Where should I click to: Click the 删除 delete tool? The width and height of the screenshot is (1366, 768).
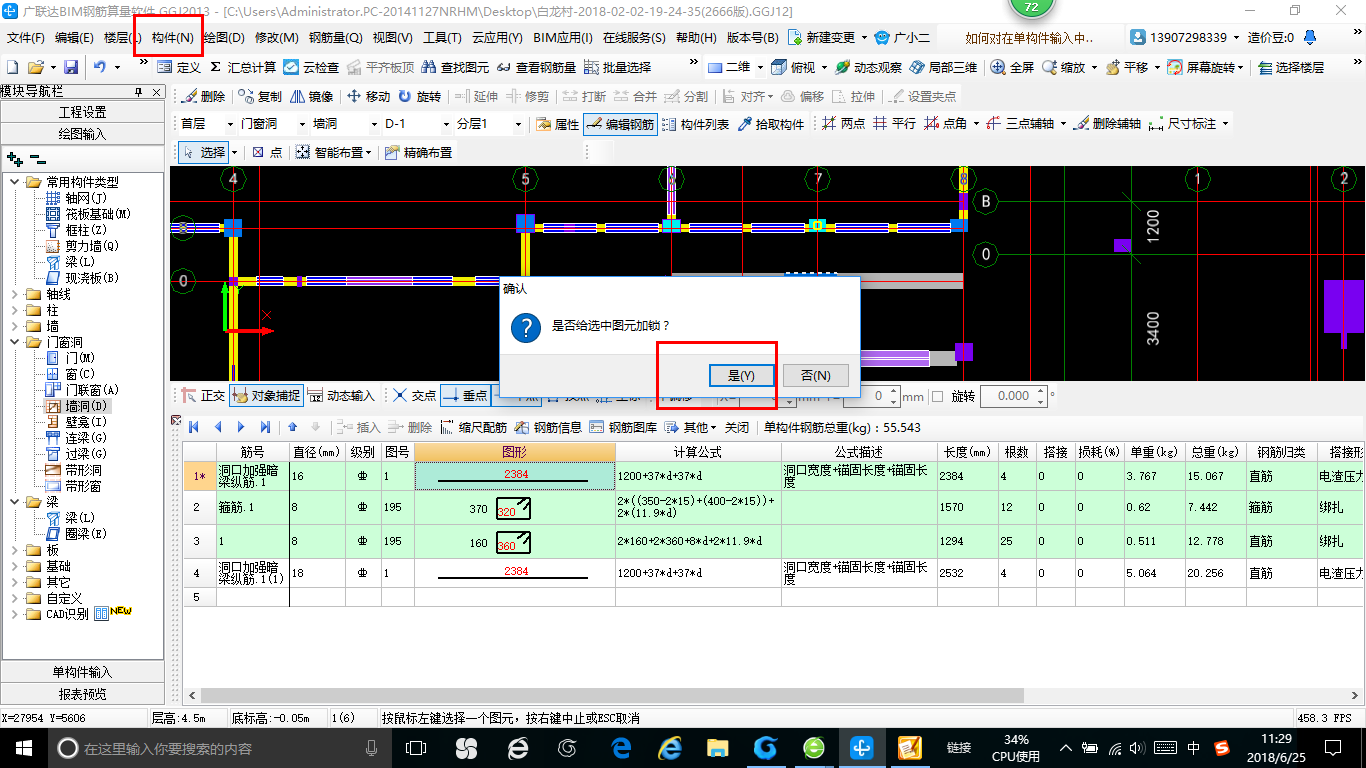click(205, 97)
